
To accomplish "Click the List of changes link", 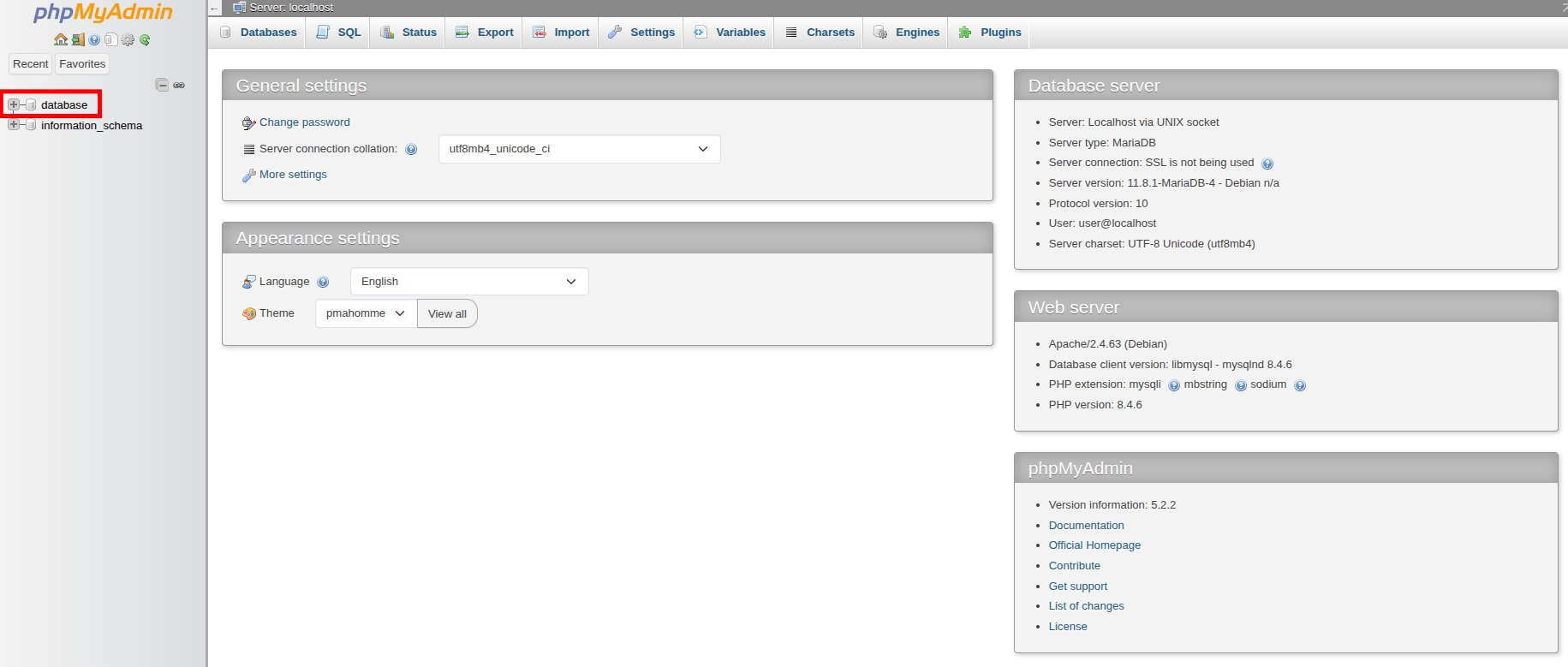I will (1086, 606).
